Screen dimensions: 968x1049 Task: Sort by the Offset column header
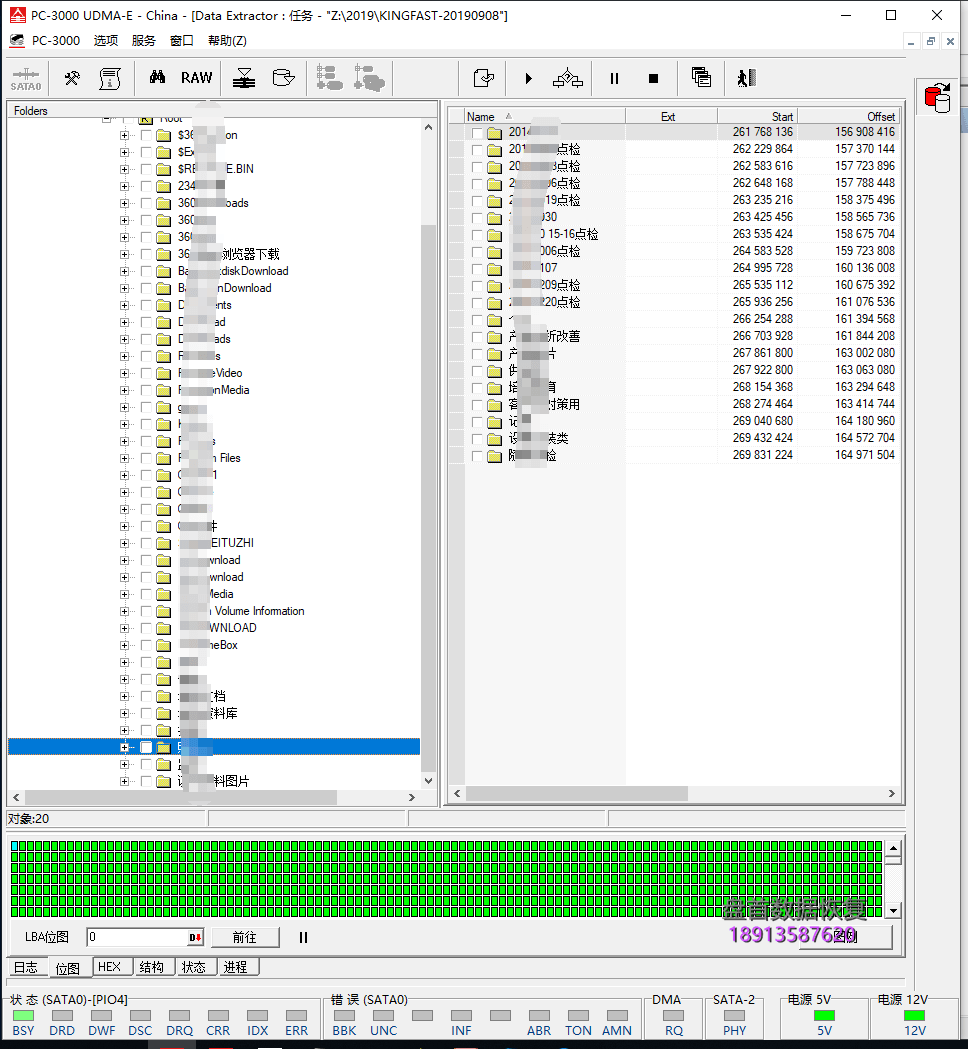[847, 116]
